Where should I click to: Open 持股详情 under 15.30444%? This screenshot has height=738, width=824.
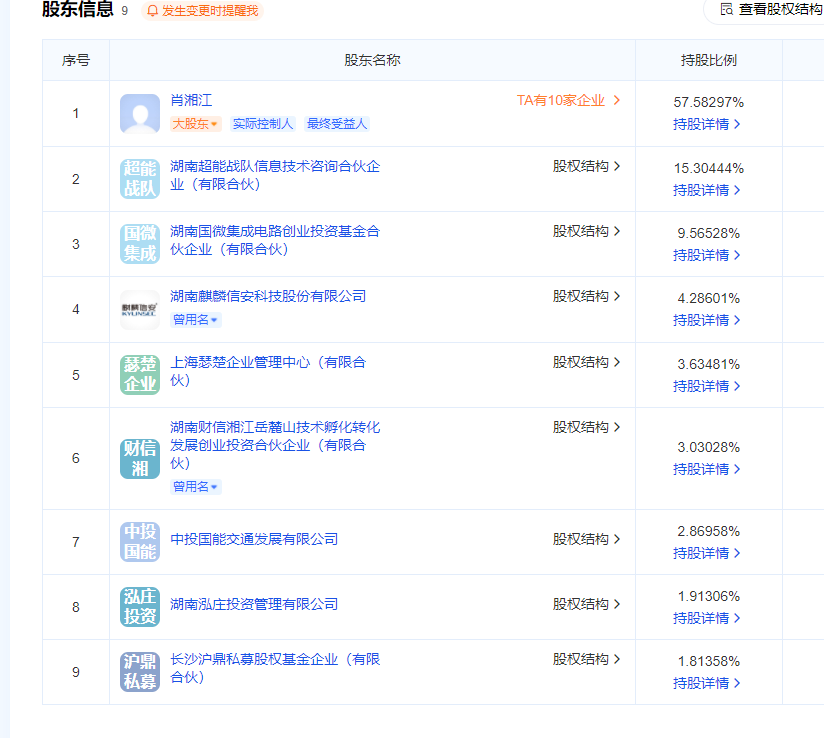coord(706,190)
